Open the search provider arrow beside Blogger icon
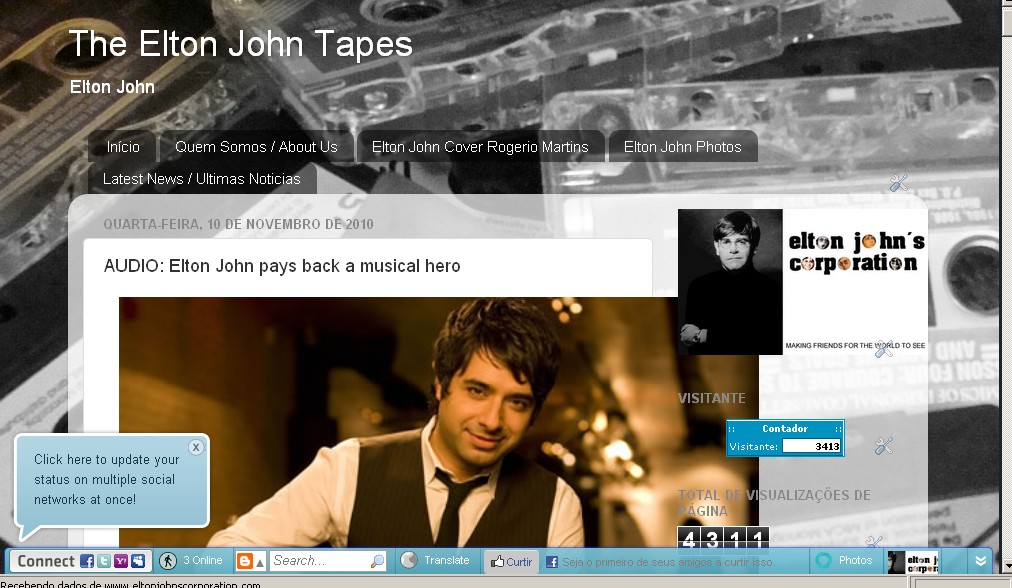 tap(260, 562)
